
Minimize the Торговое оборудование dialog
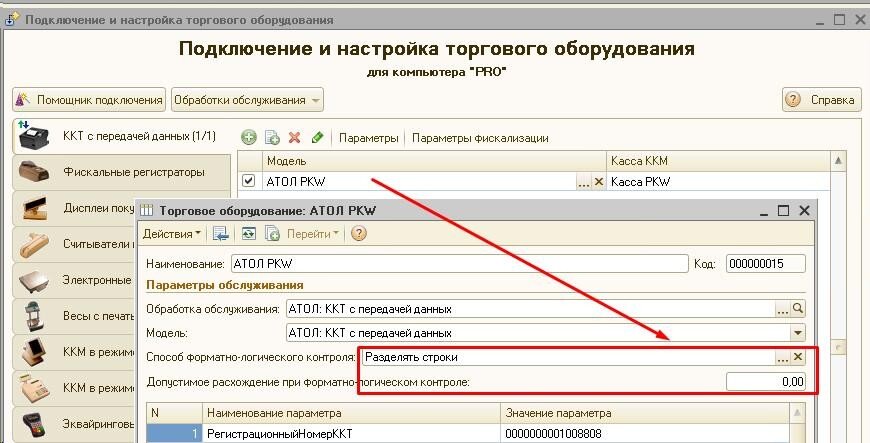click(x=764, y=212)
